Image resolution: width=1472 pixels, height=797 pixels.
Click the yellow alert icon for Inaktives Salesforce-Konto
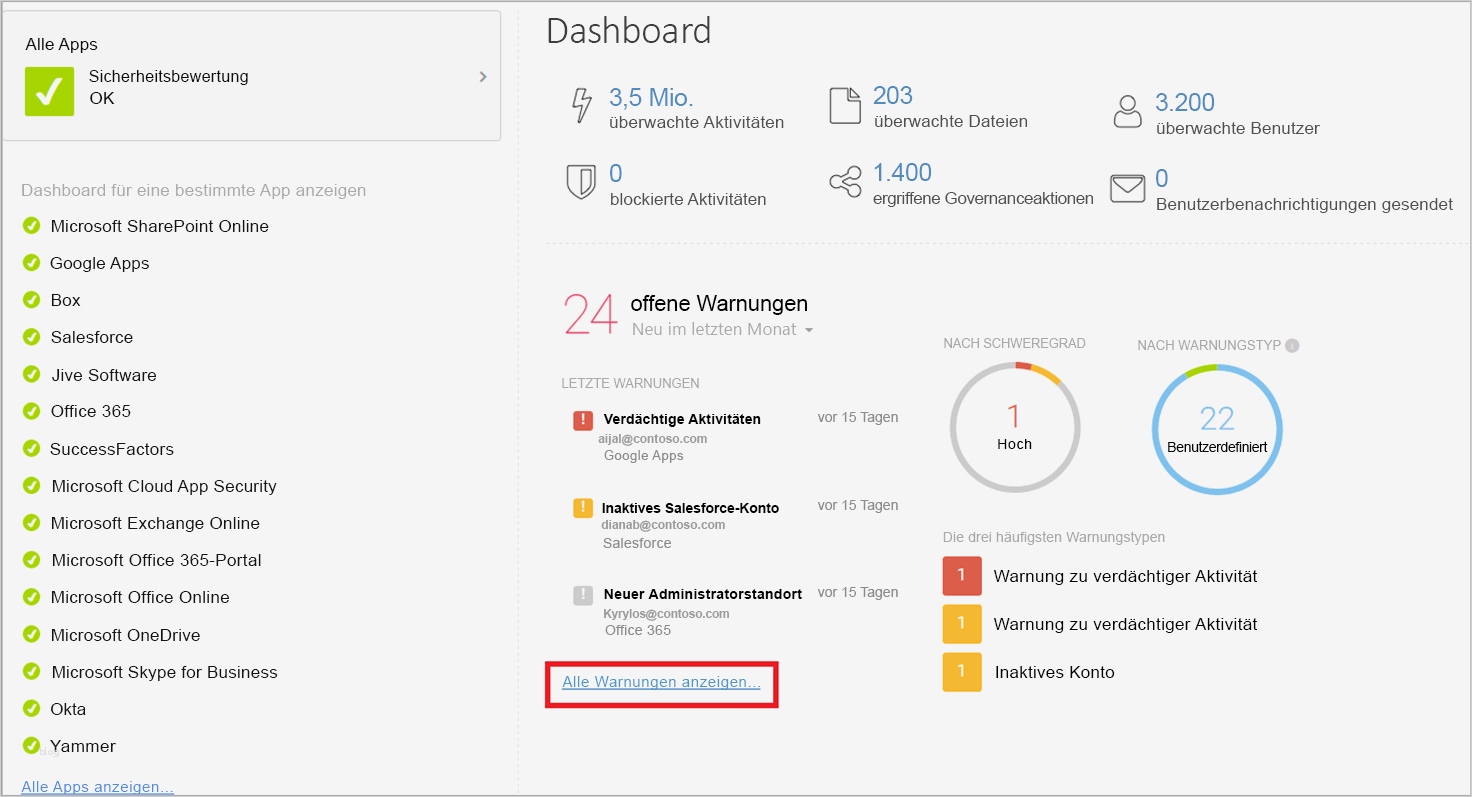pyautogui.click(x=583, y=508)
